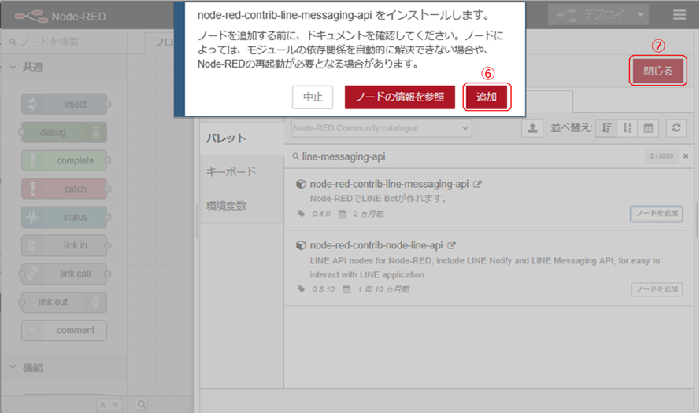Open external link for node-red-contrib-node-line-api
Screen dimensions: 699x413
pos(452,244)
